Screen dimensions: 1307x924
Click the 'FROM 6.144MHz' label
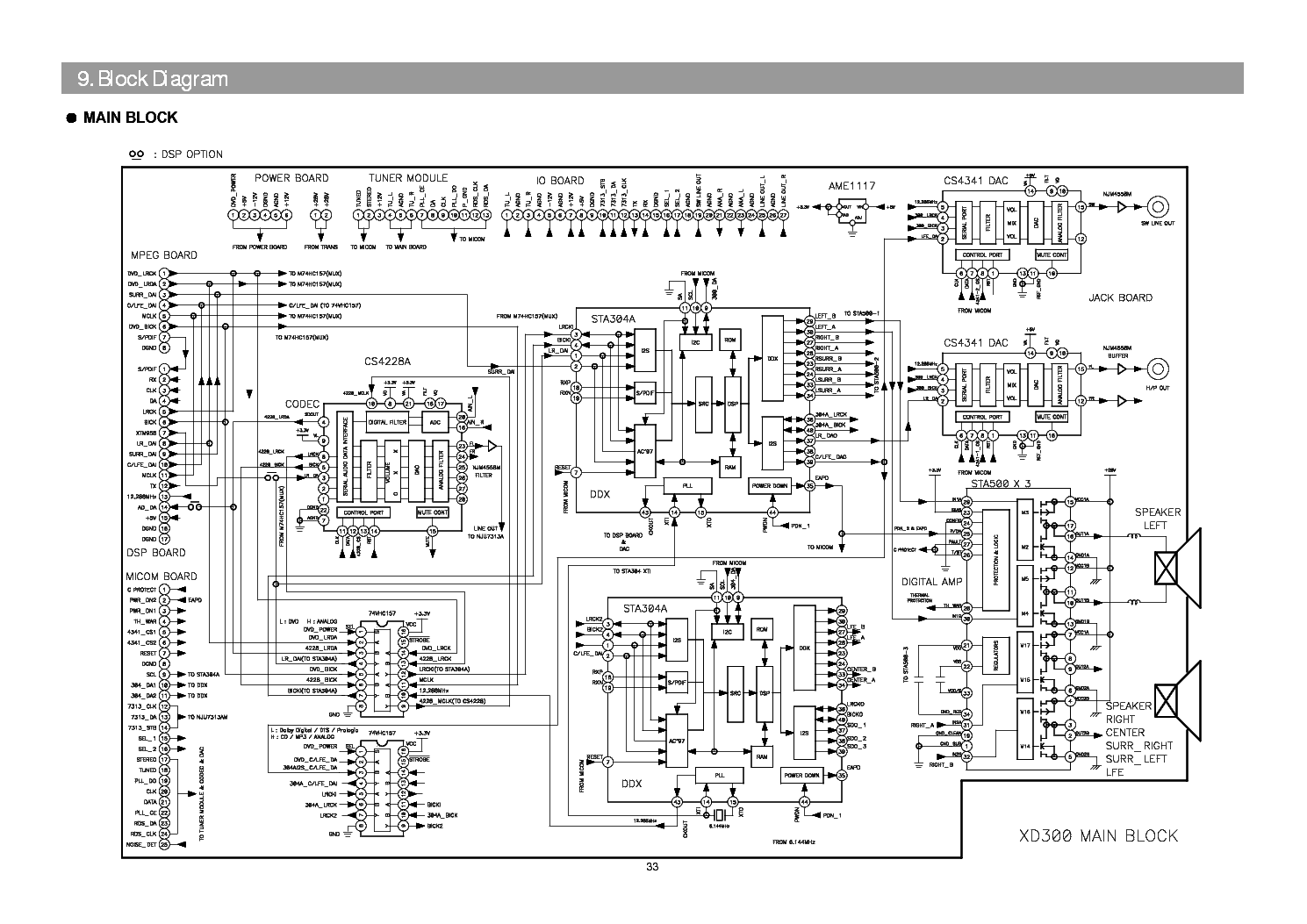(x=794, y=842)
